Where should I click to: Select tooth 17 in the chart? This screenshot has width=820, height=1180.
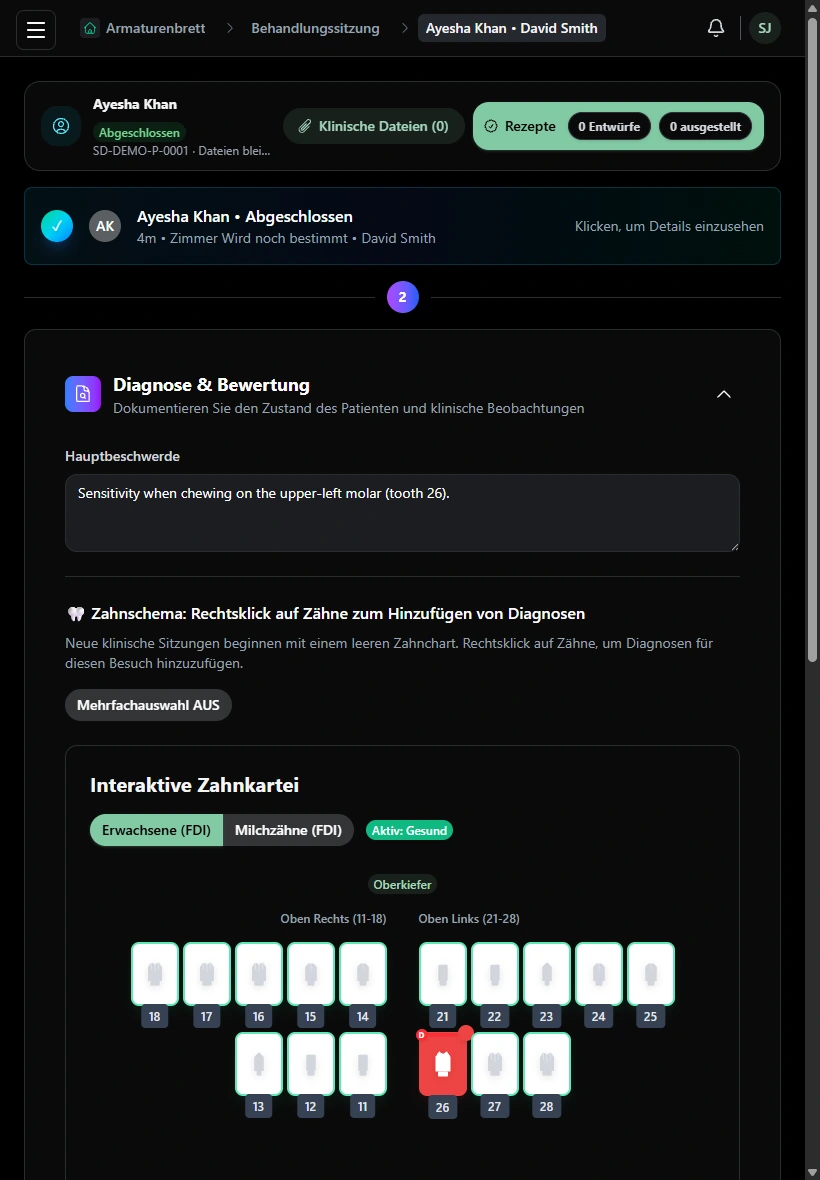click(x=207, y=974)
